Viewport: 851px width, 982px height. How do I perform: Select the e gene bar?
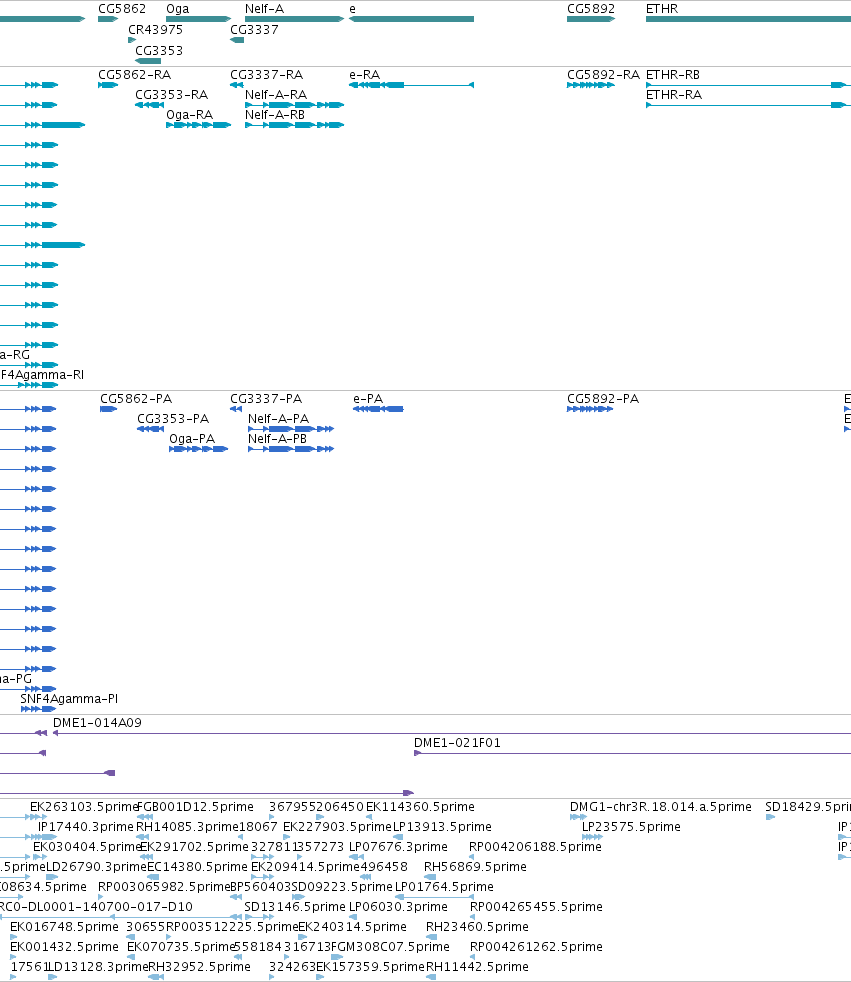411,19
